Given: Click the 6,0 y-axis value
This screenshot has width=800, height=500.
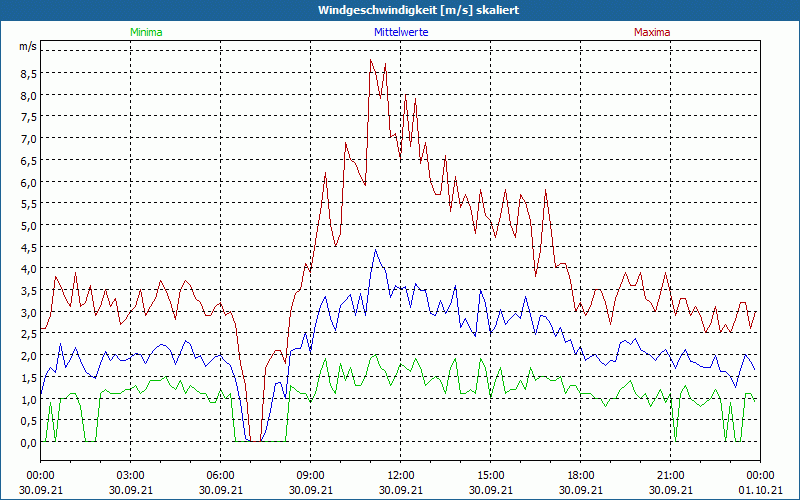Looking at the screenshot, I should pos(28,182).
